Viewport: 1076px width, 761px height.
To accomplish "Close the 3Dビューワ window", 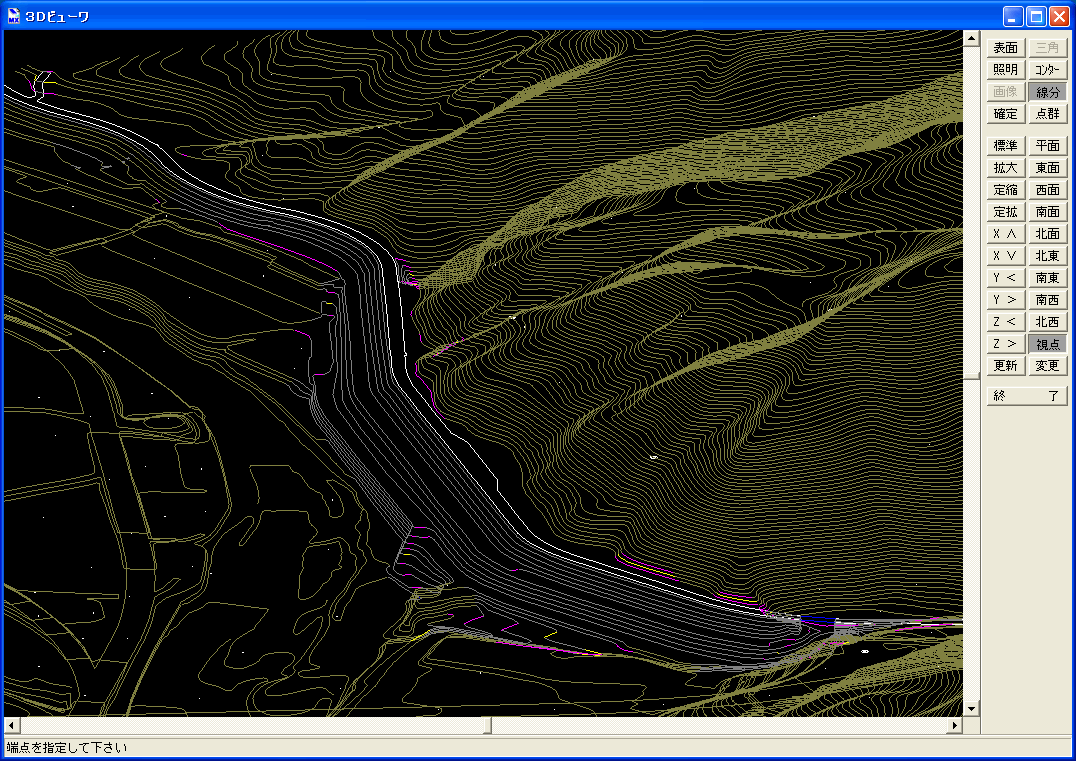I will tap(1059, 16).
